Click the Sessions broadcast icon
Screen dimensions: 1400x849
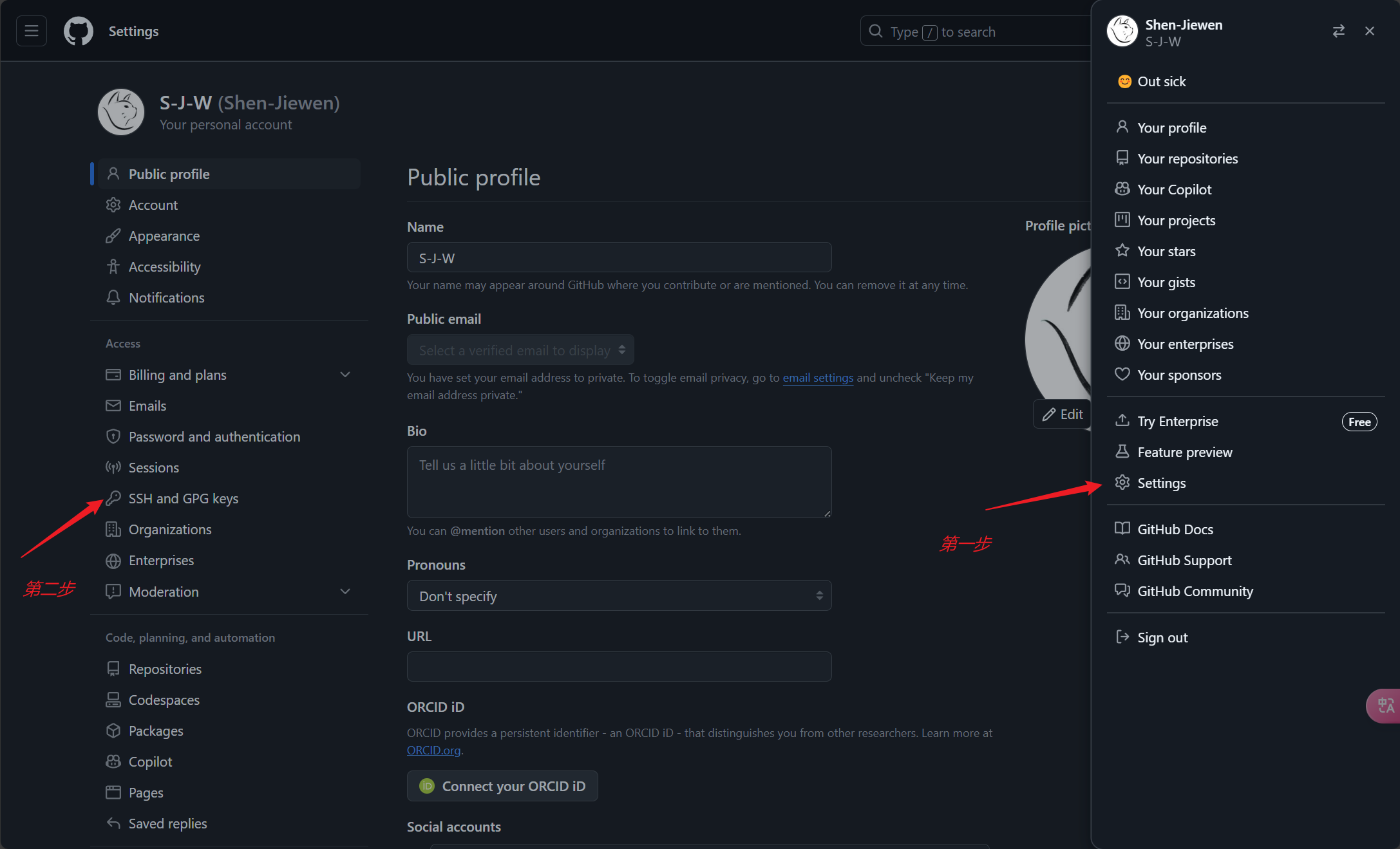[x=113, y=467]
